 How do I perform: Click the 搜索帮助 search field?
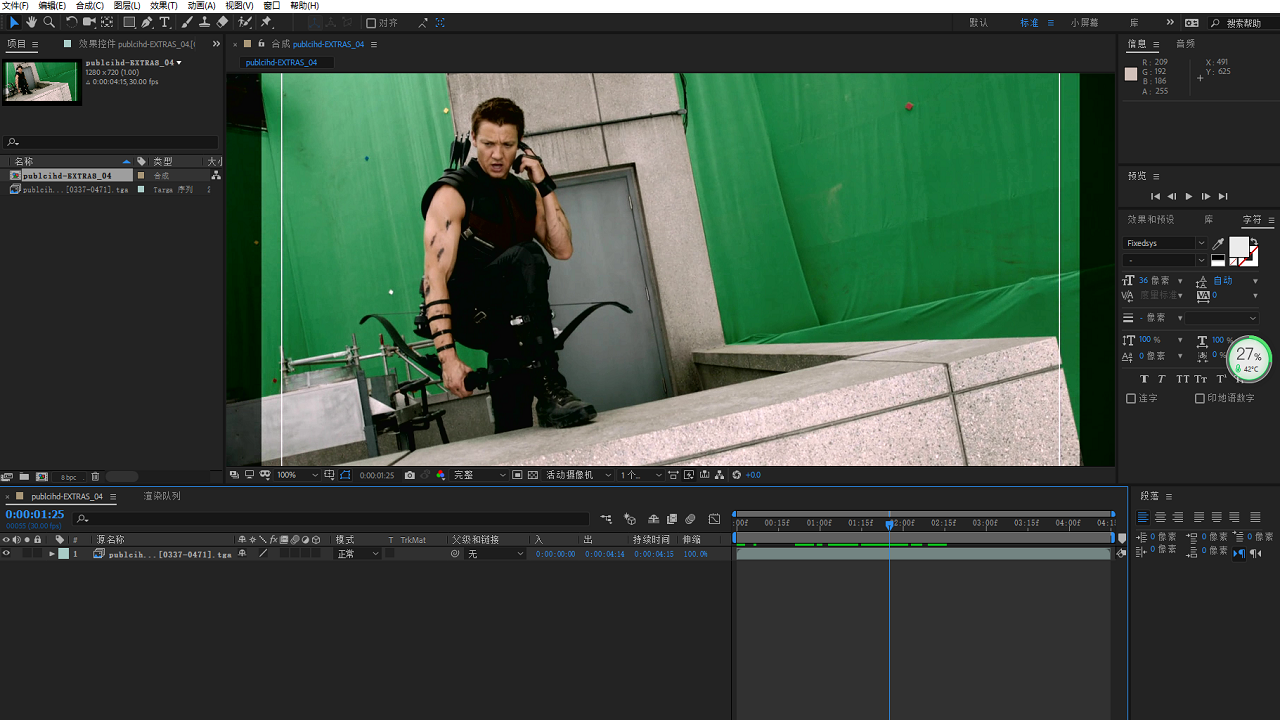coord(1243,22)
